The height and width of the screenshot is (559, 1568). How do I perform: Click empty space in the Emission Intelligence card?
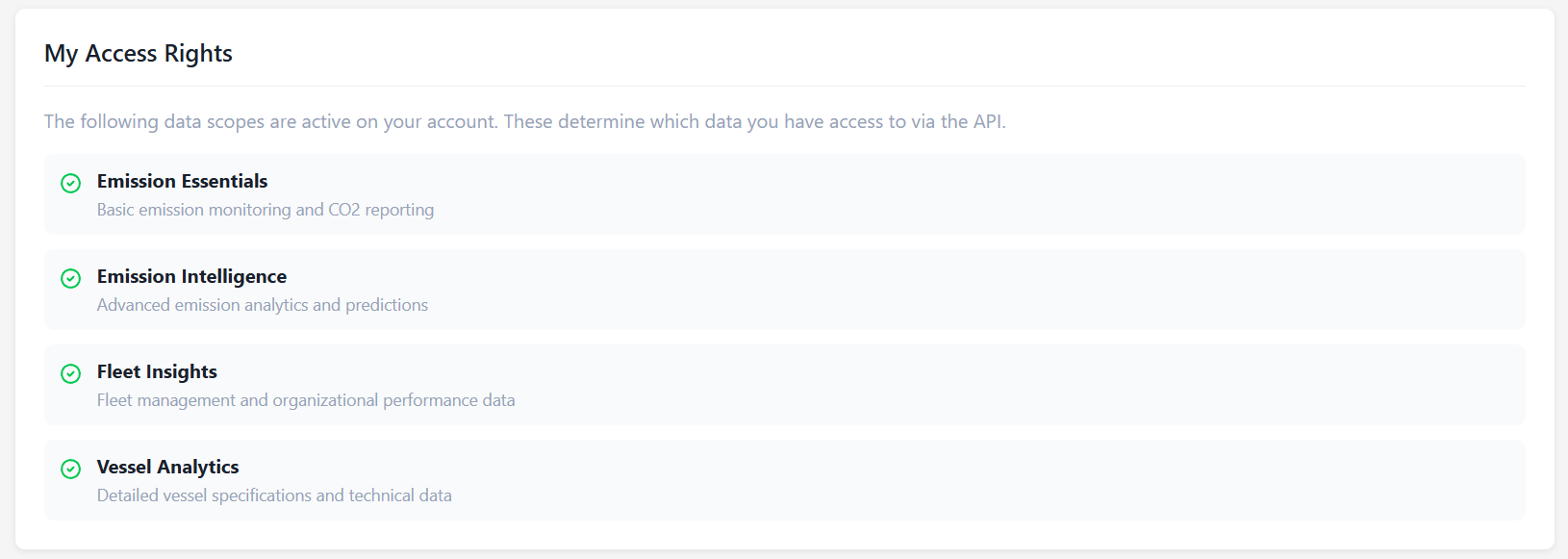click(962, 290)
